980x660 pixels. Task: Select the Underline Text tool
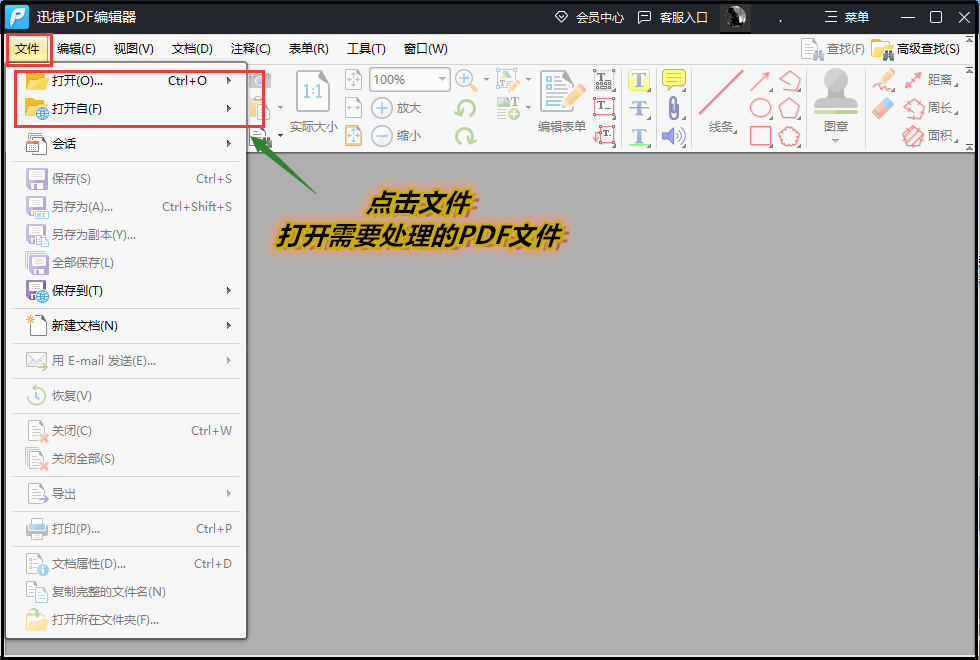[x=639, y=136]
